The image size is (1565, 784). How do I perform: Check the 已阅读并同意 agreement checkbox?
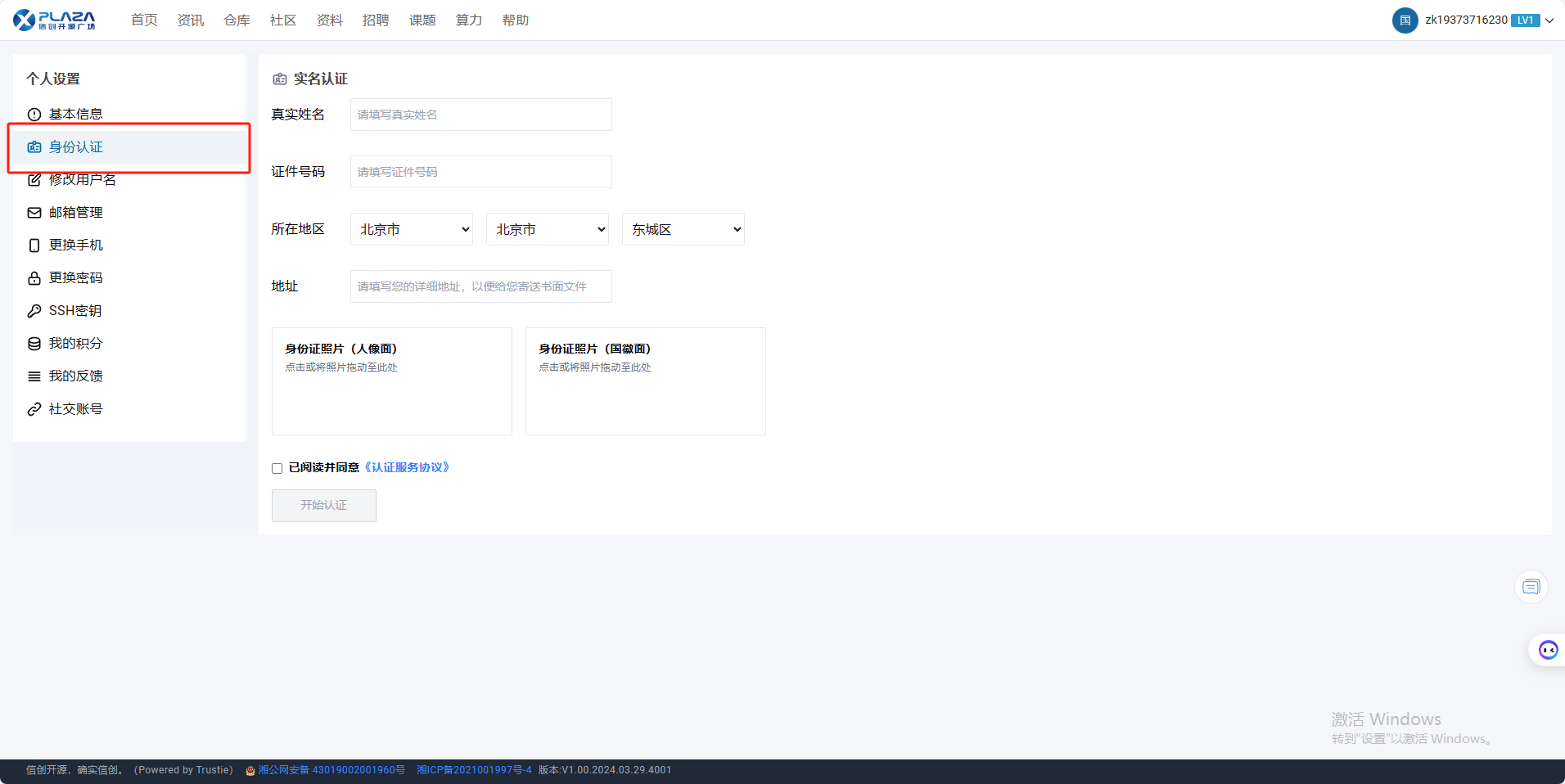click(x=277, y=468)
